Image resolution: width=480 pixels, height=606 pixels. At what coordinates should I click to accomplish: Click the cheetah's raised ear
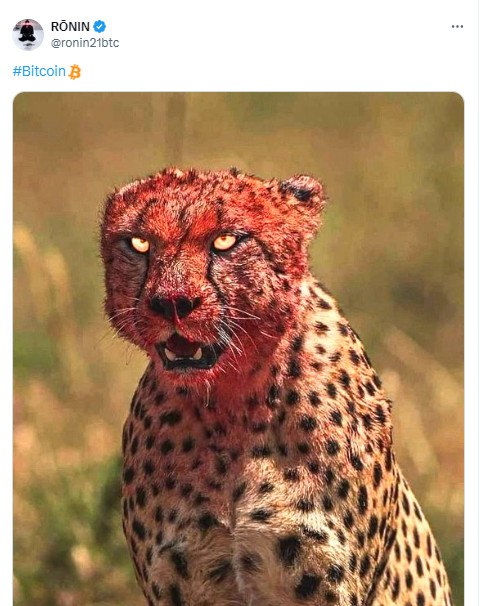[301, 191]
